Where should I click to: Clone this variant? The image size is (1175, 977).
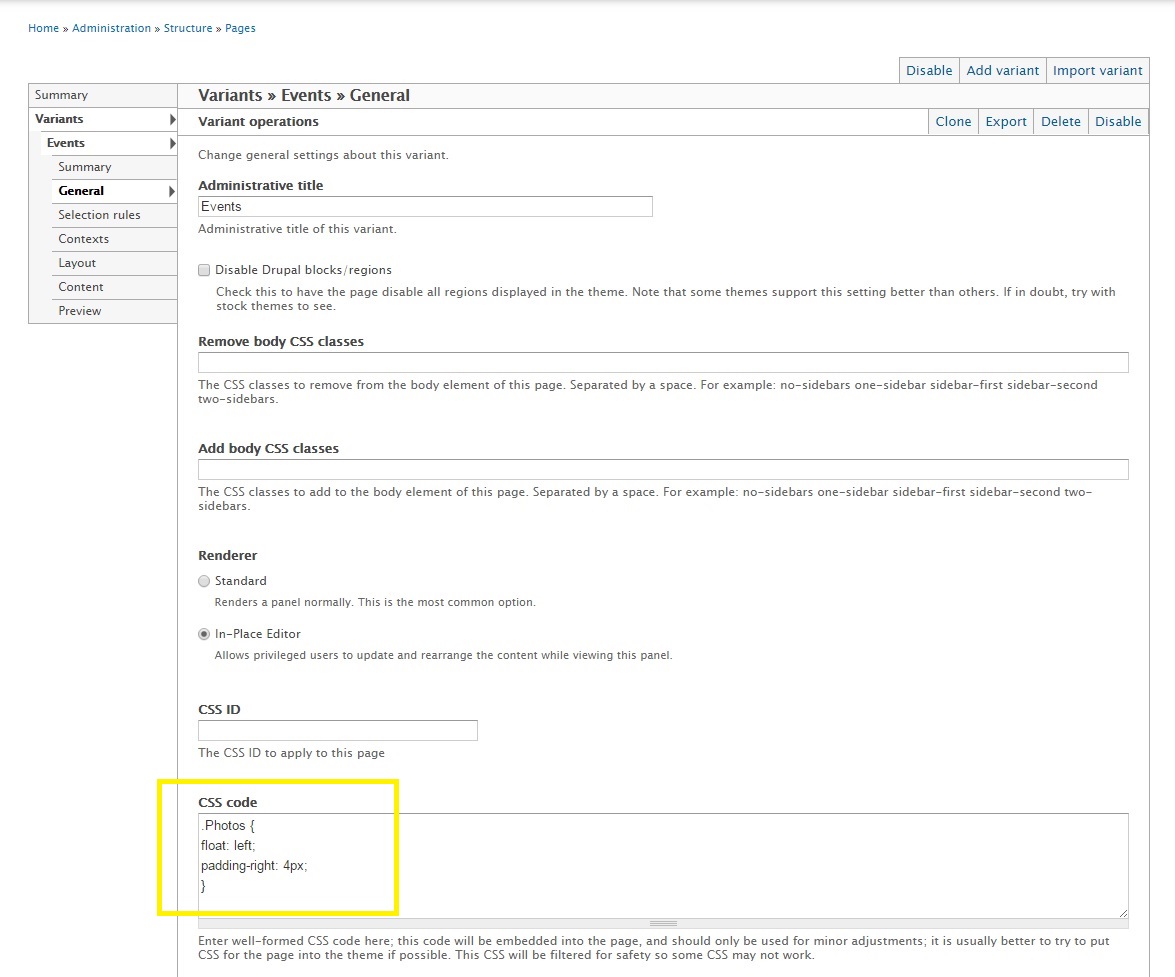[x=952, y=121]
